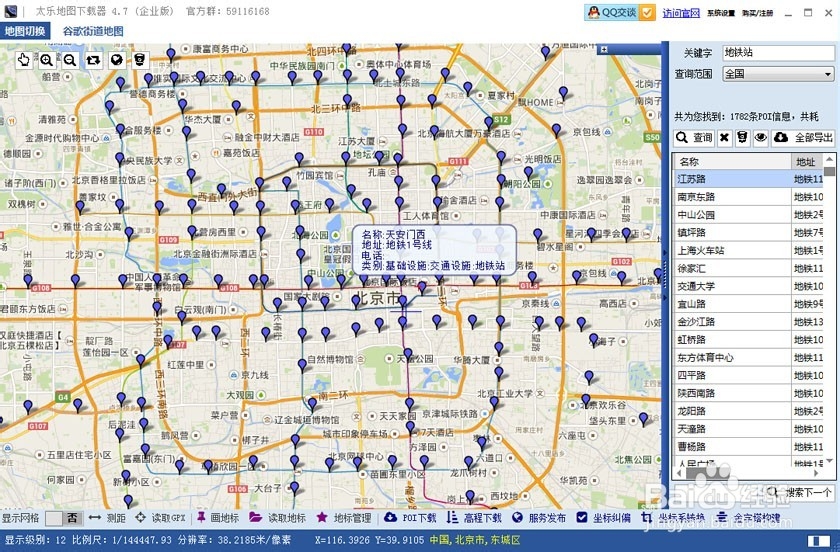Select the 东方体育中心 row in results
Viewport: 840px width, 552px height.
748,357
